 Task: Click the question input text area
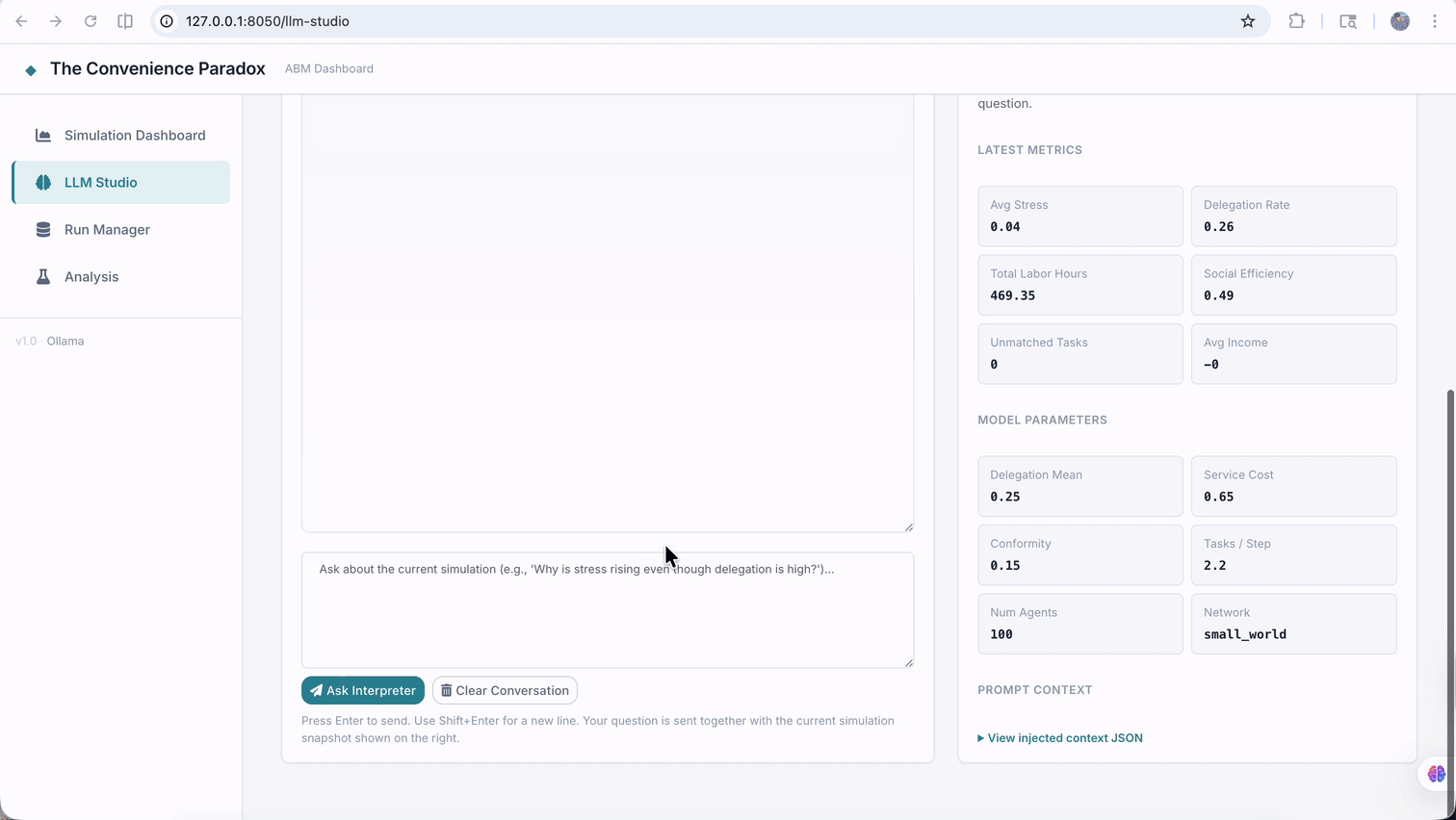[x=608, y=610]
